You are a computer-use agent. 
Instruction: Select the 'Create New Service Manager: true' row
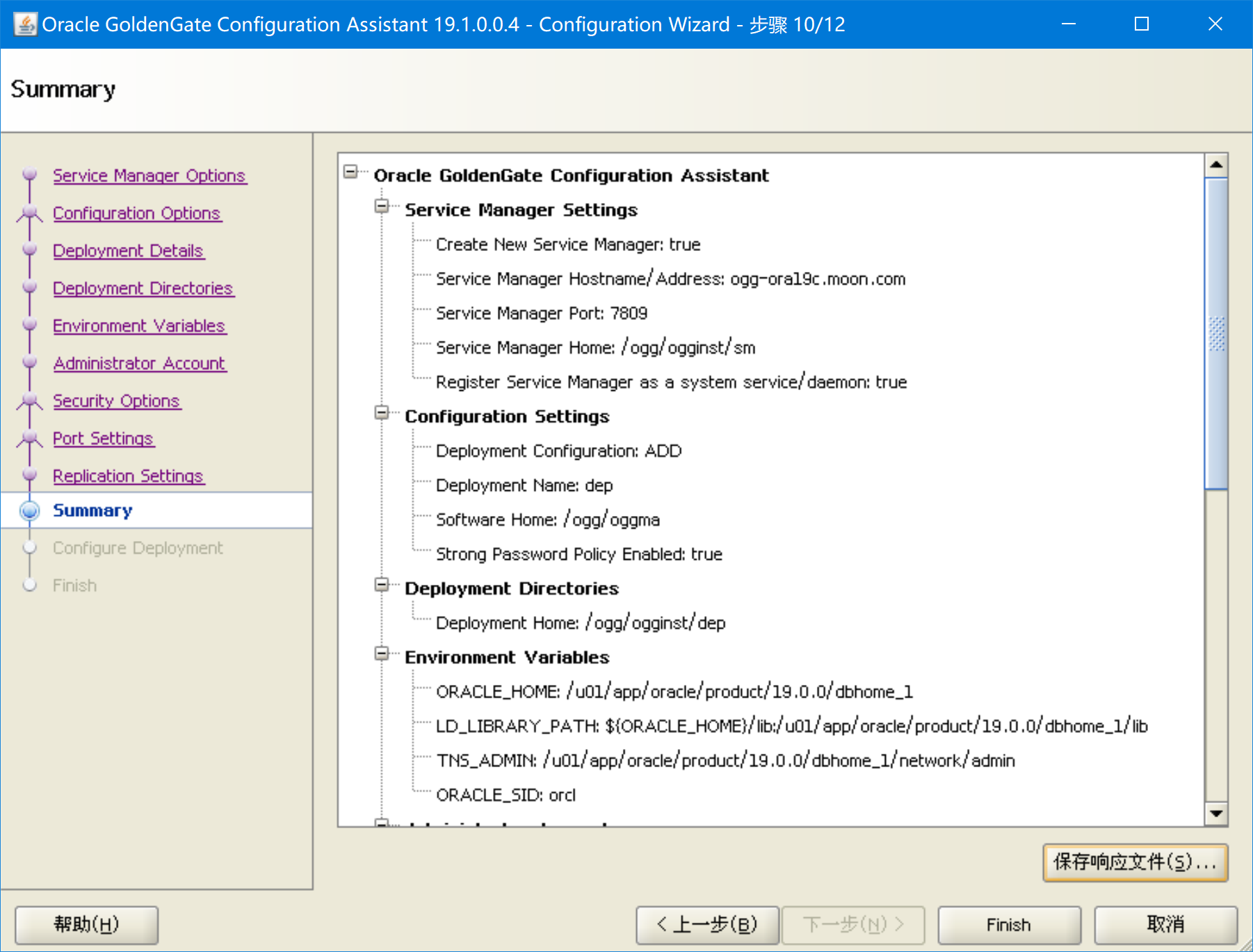click(568, 244)
